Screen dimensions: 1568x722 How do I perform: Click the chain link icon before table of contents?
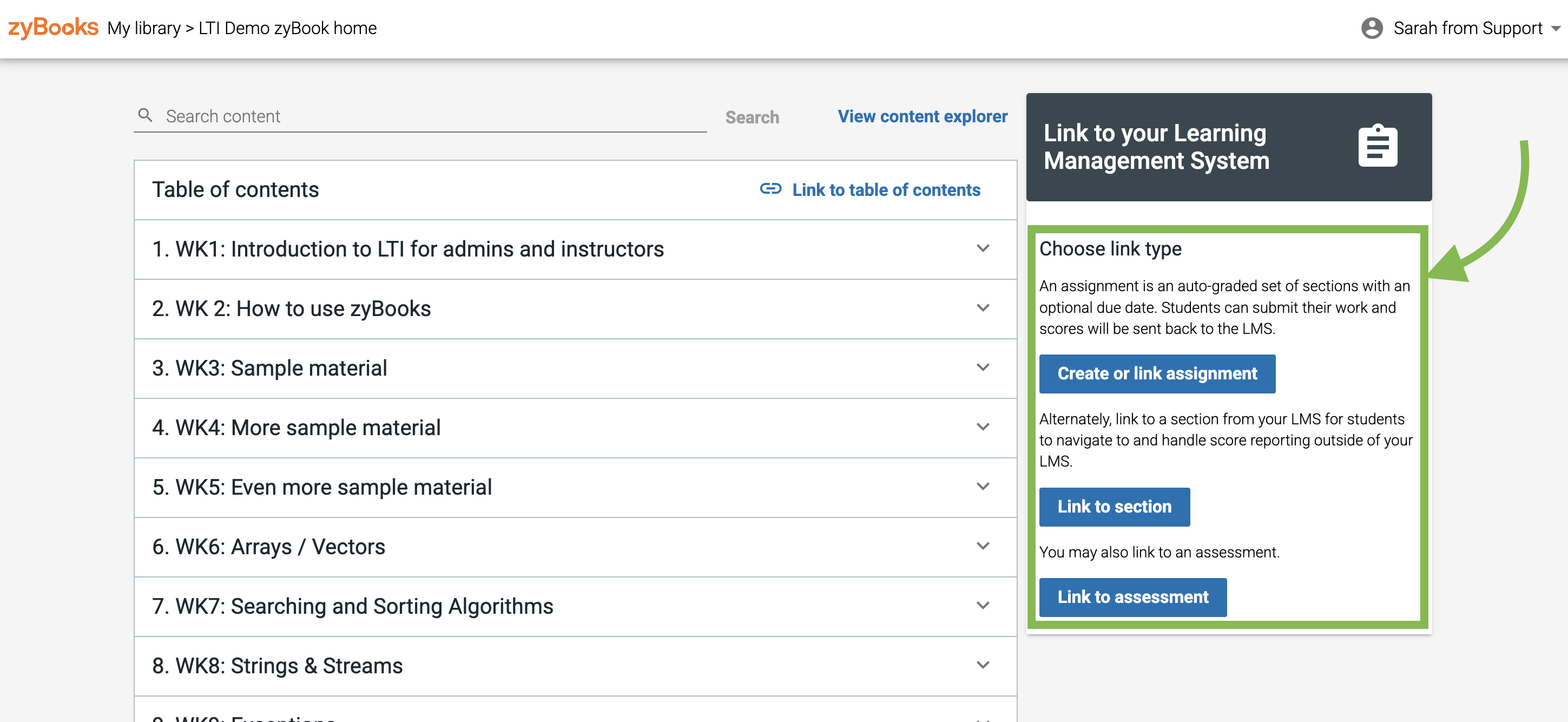click(770, 189)
